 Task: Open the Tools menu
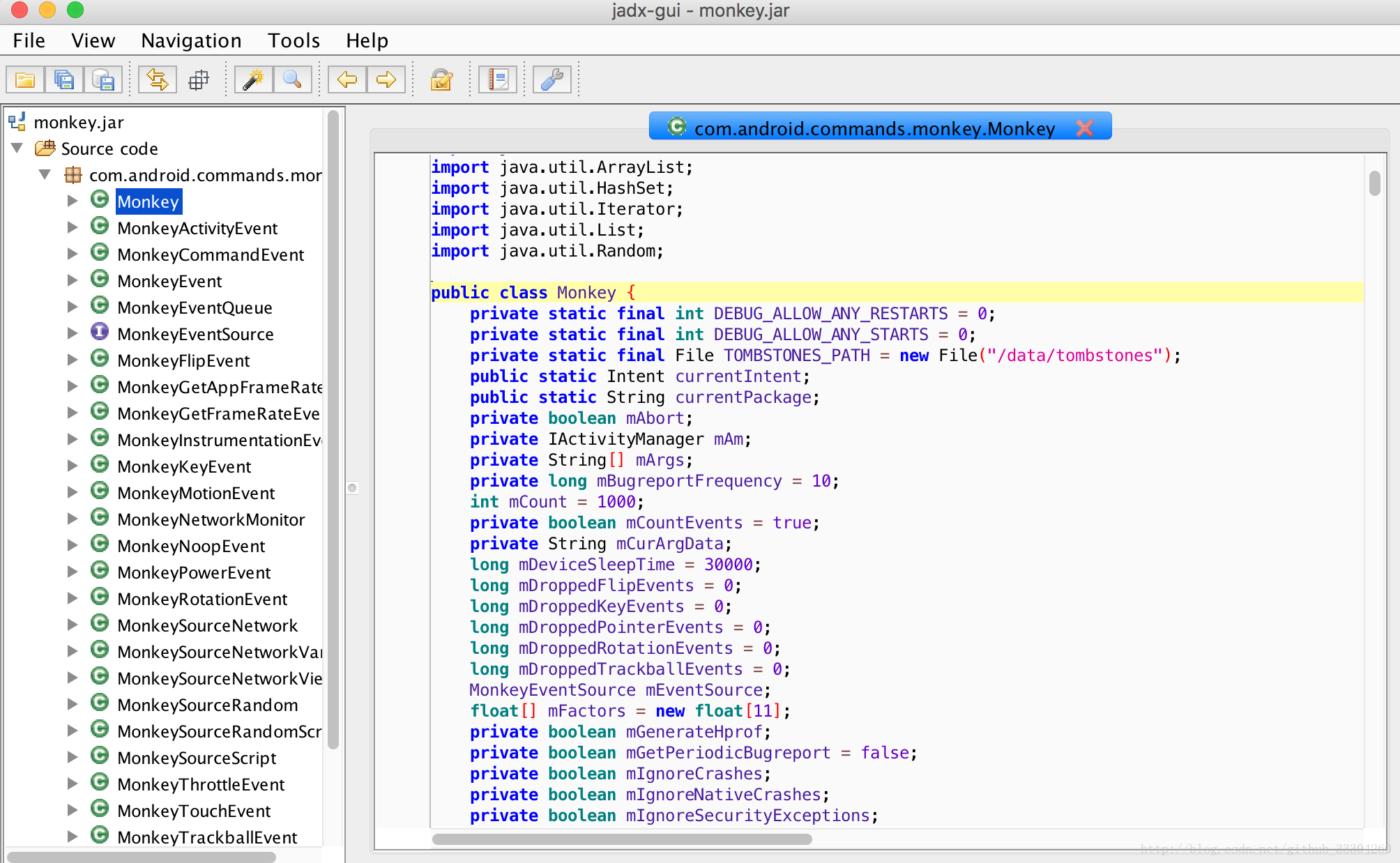coord(294,40)
